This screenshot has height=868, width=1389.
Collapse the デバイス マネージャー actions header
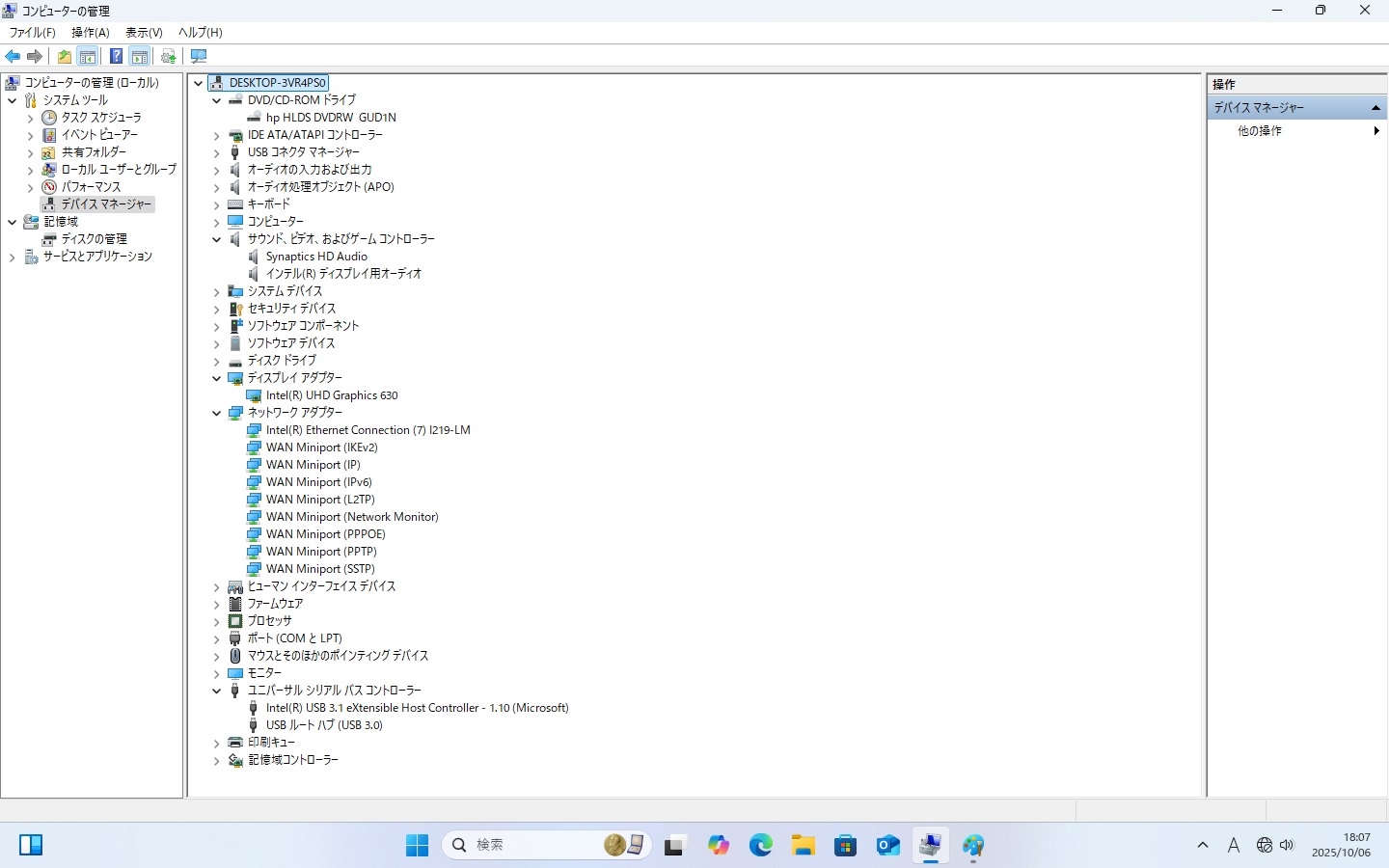coord(1375,107)
